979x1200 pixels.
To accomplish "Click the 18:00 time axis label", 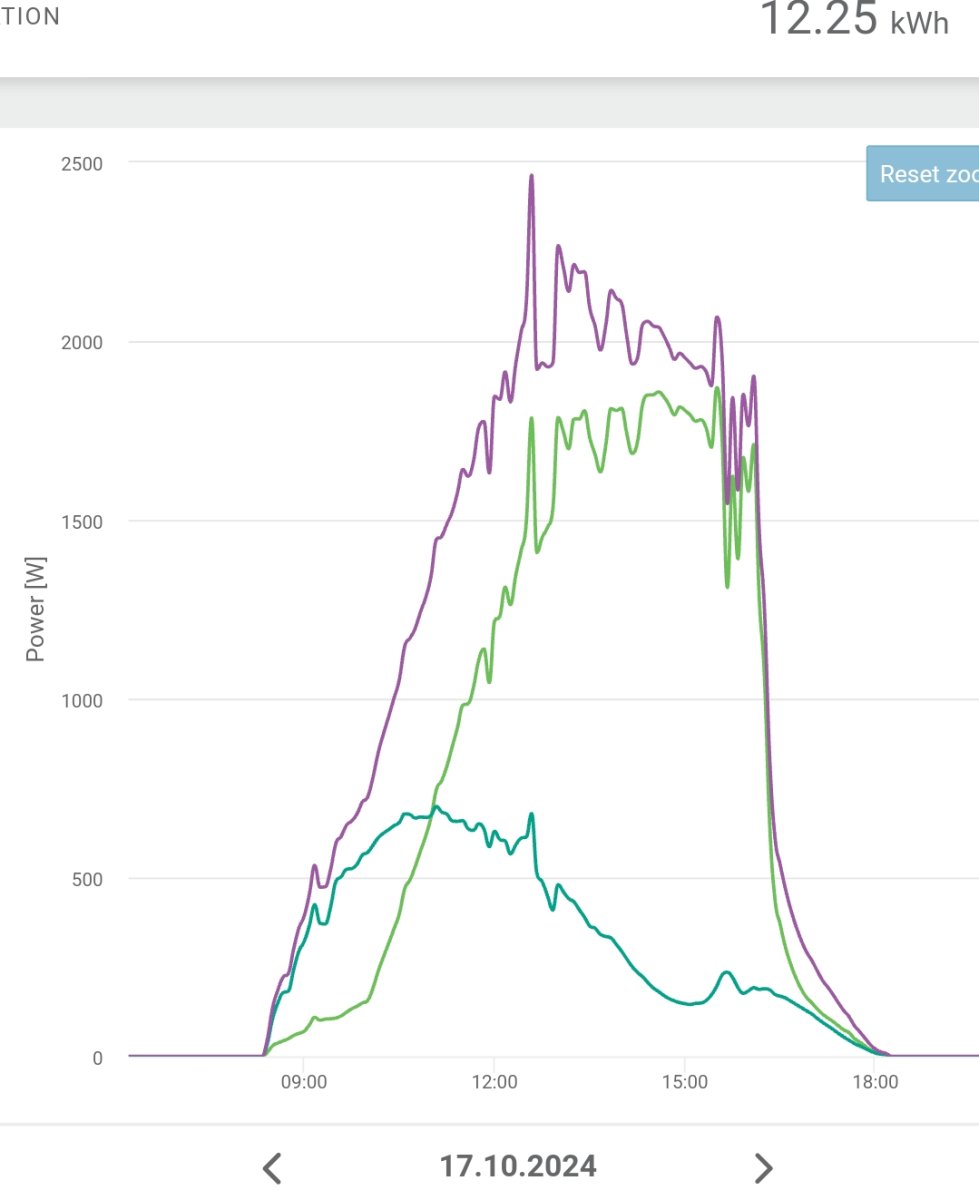I will (x=874, y=1083).
